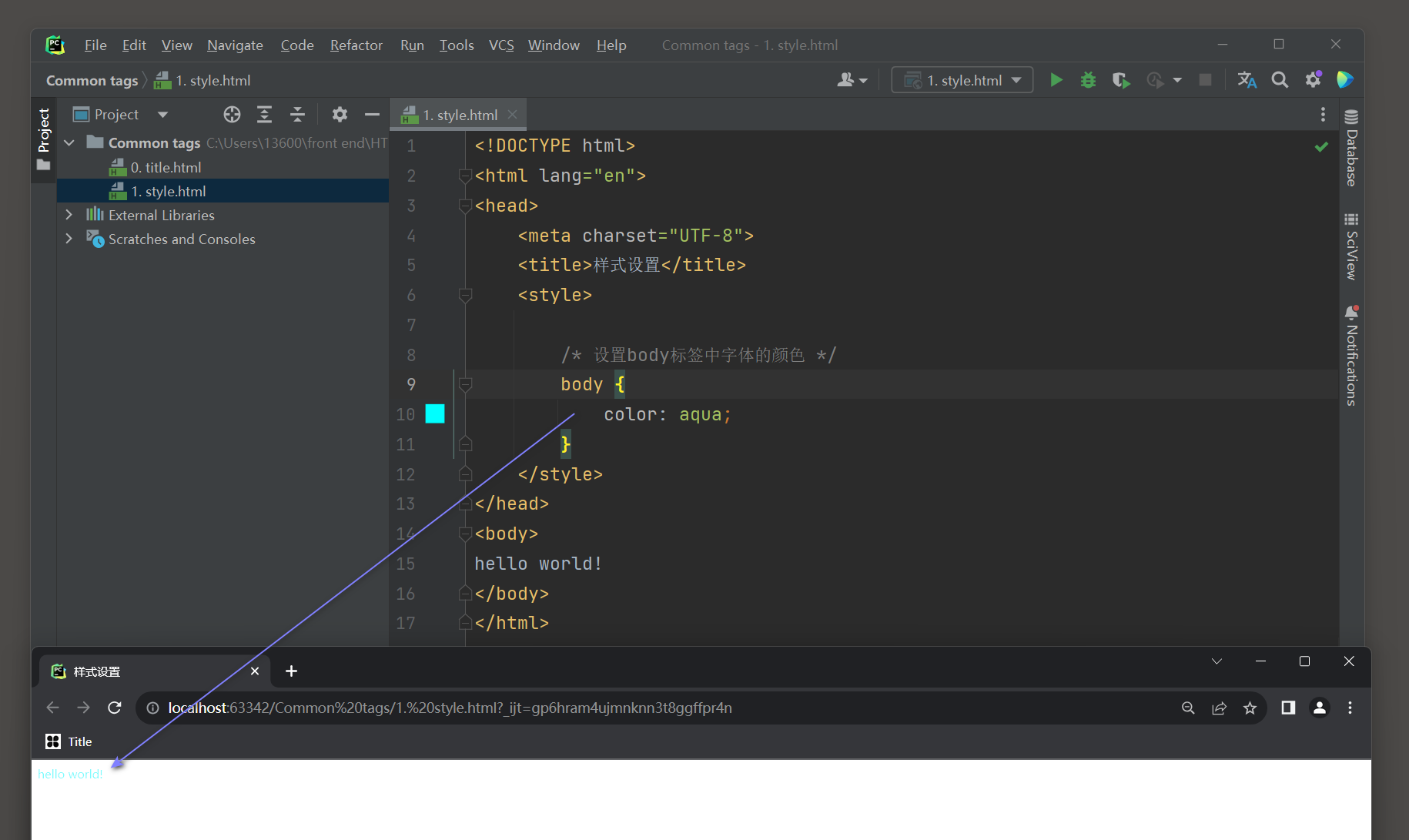Select opened file locate target icon

[232, 115]
